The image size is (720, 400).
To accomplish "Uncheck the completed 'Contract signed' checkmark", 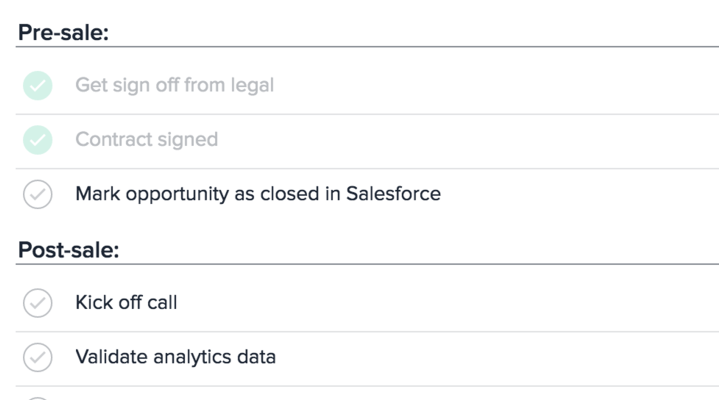I will tap(38, 140).
